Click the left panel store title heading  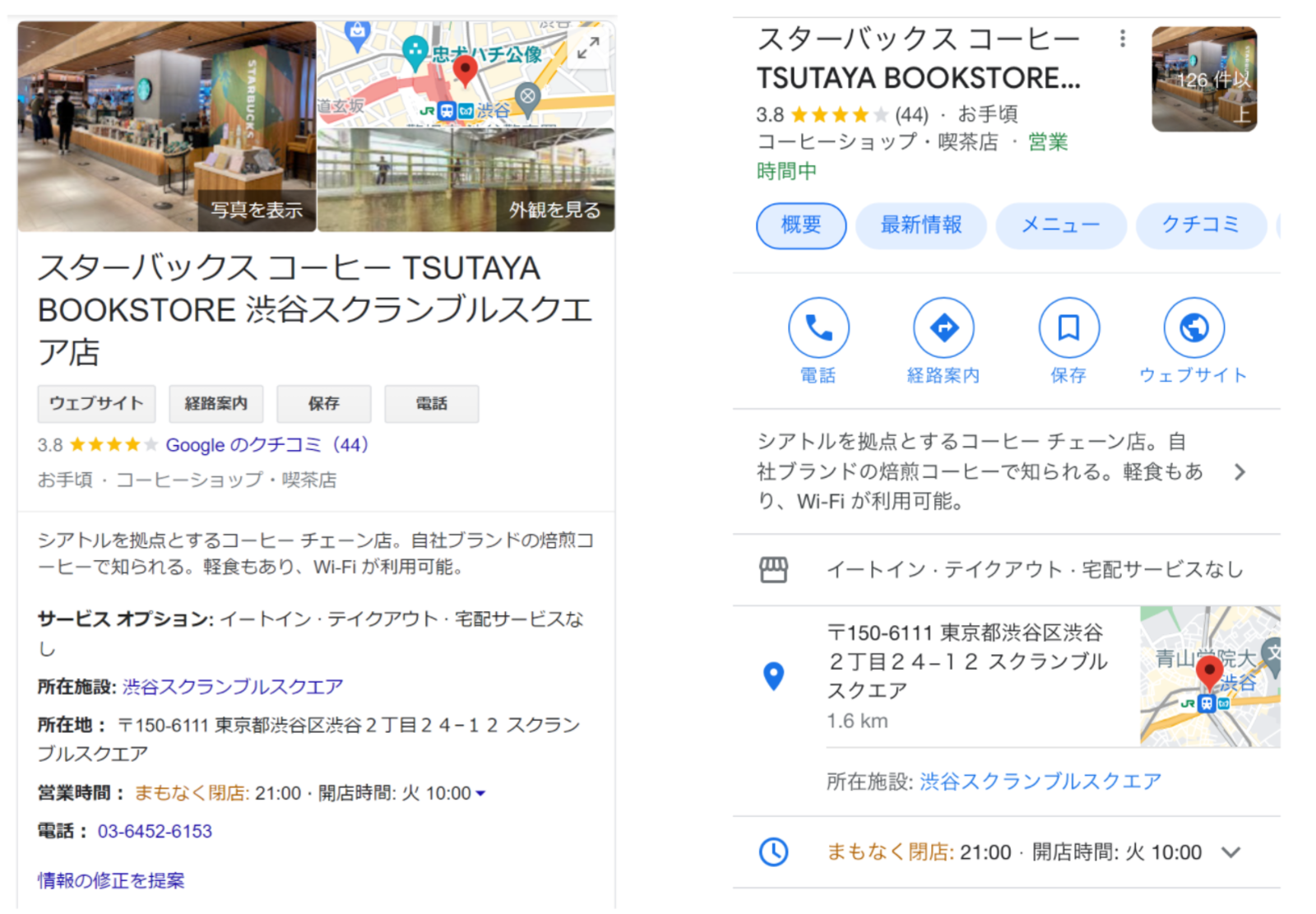coord(315,310)
